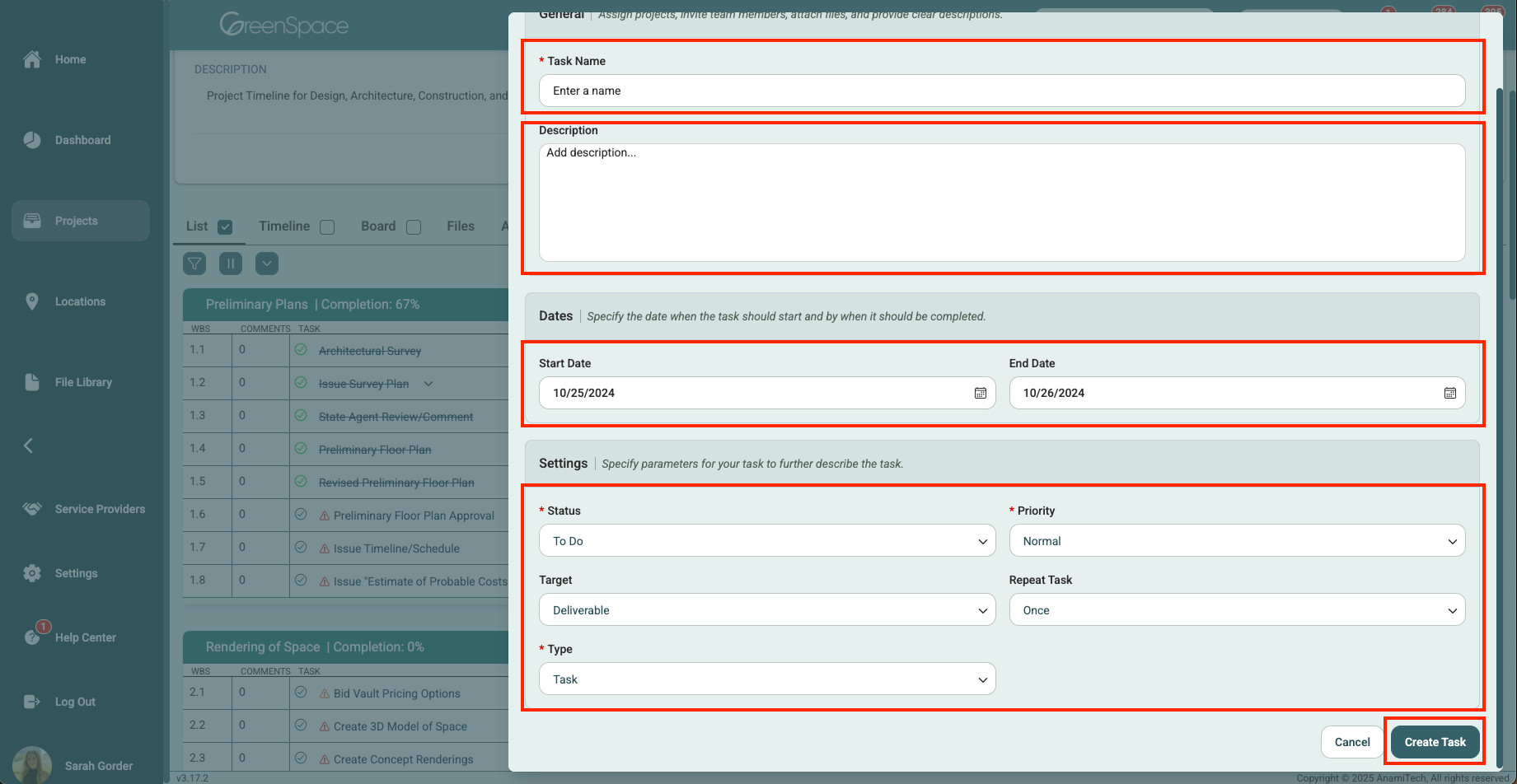Click the Dashboard pie chart icon

32,140
